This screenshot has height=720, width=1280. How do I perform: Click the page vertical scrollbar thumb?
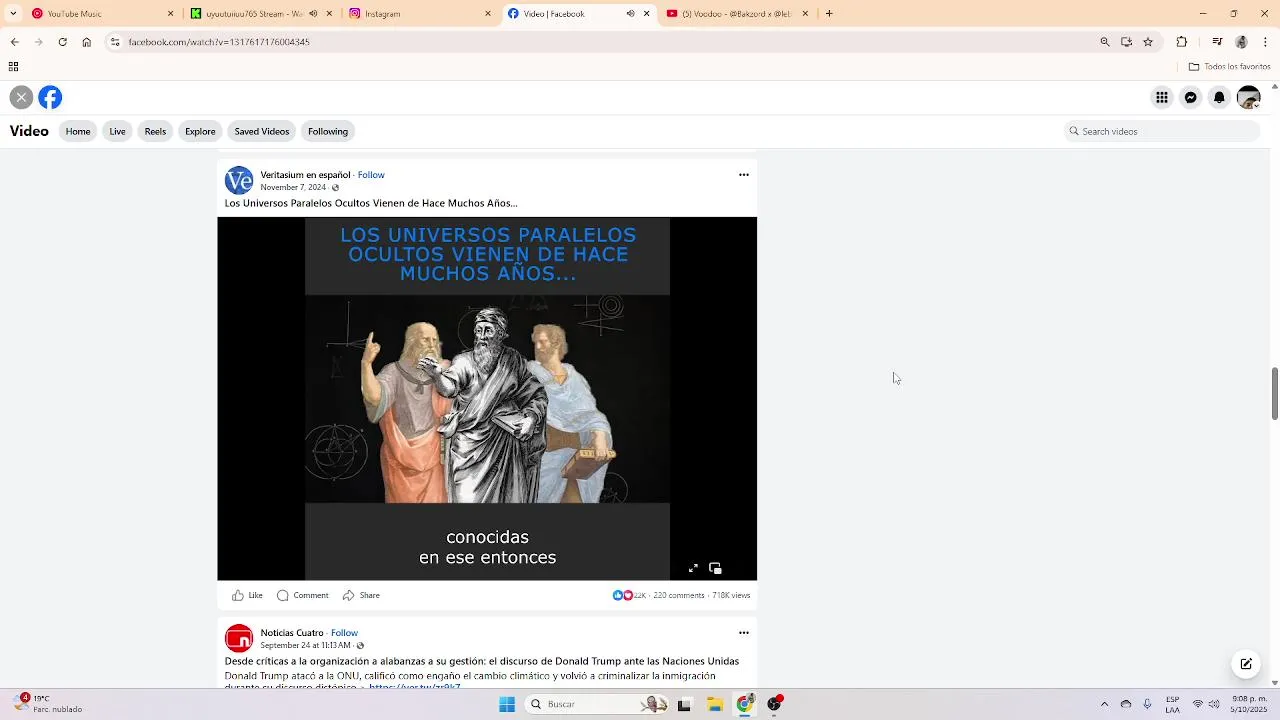pos(1274,394)
